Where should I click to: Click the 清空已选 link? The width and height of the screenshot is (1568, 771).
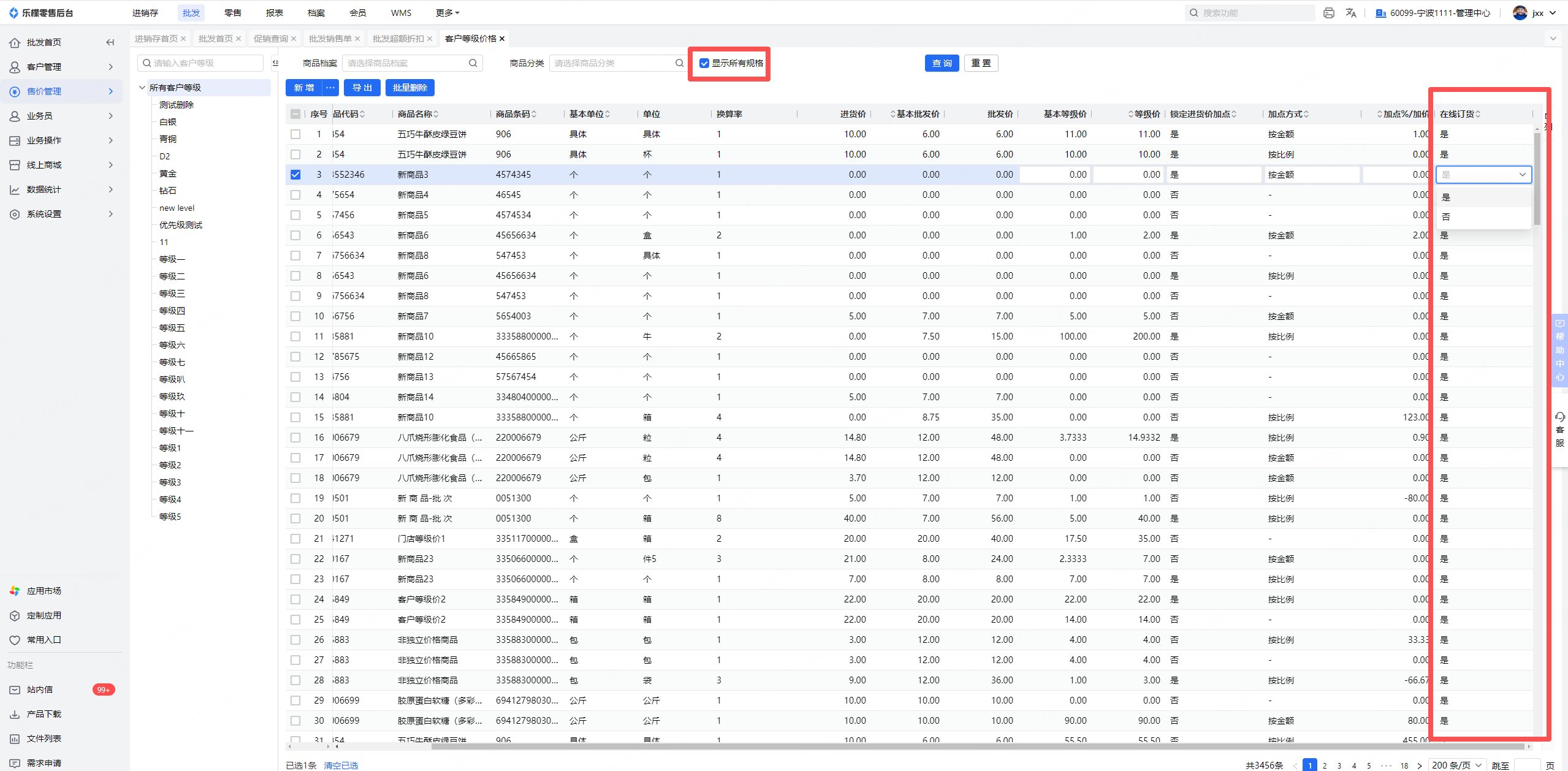(x=340, y=765)
